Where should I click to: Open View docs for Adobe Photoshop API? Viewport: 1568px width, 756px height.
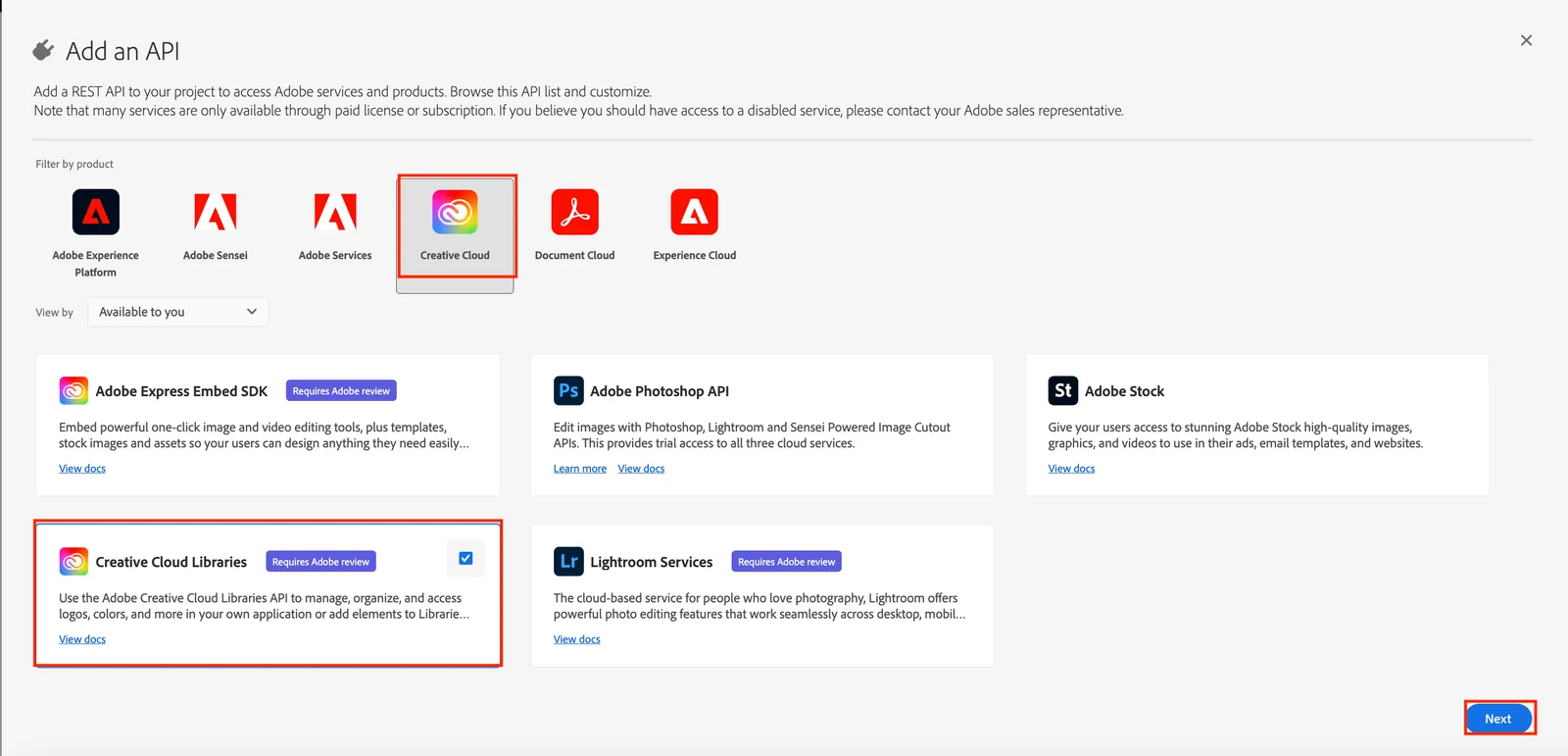tap(641, 469)
